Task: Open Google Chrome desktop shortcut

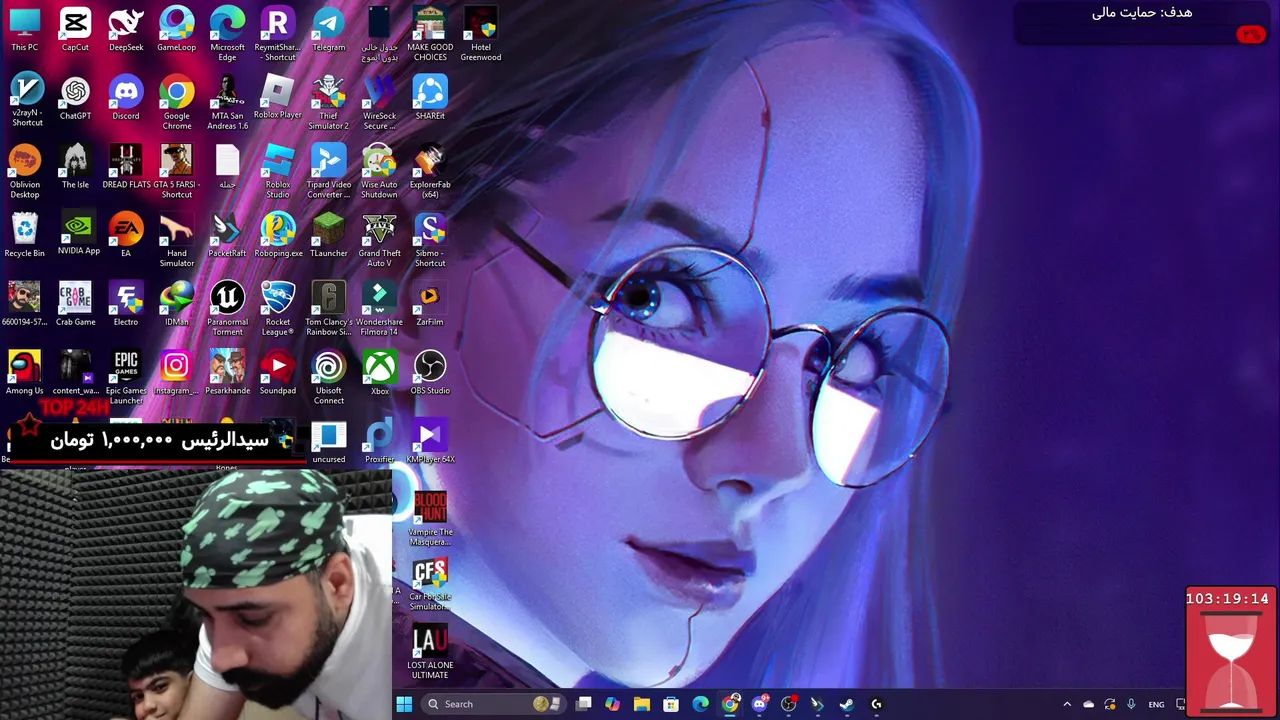Action: 177,103
